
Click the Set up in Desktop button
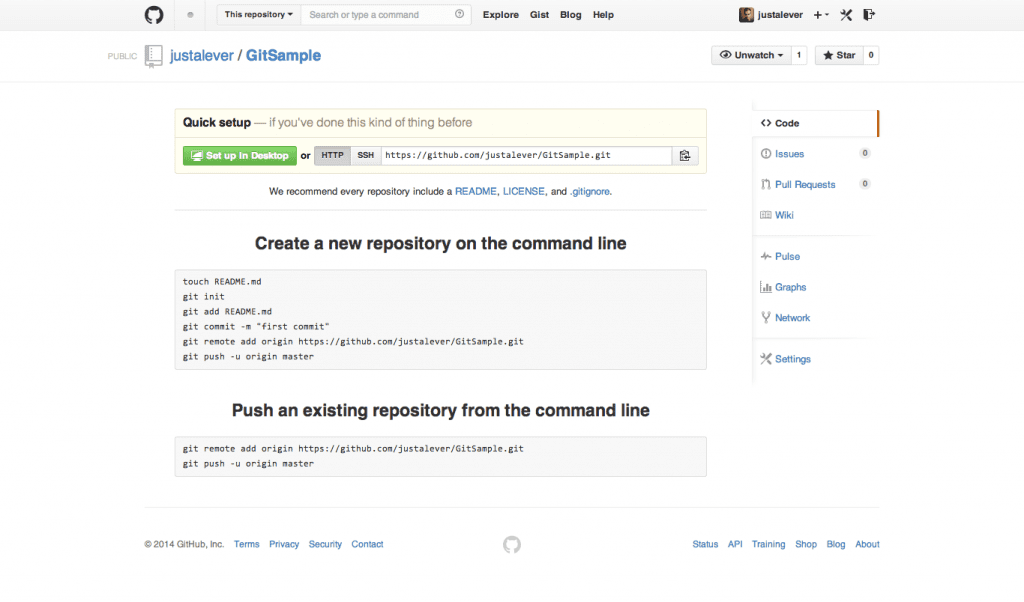click(239, 155)
